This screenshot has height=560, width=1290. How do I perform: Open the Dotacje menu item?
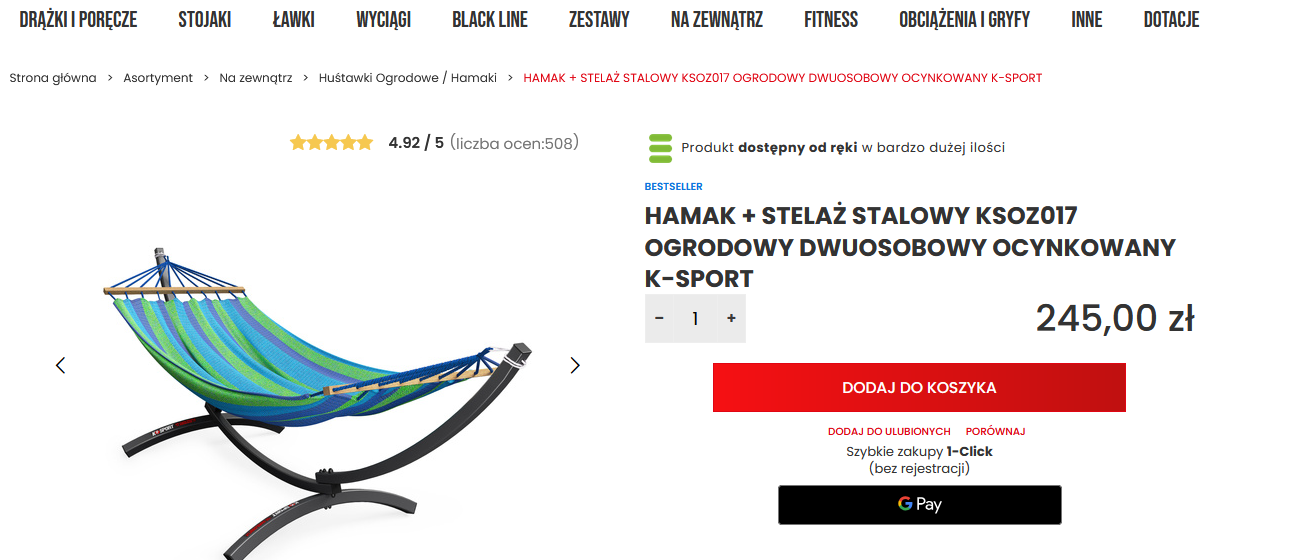[x=1171, y=19]
